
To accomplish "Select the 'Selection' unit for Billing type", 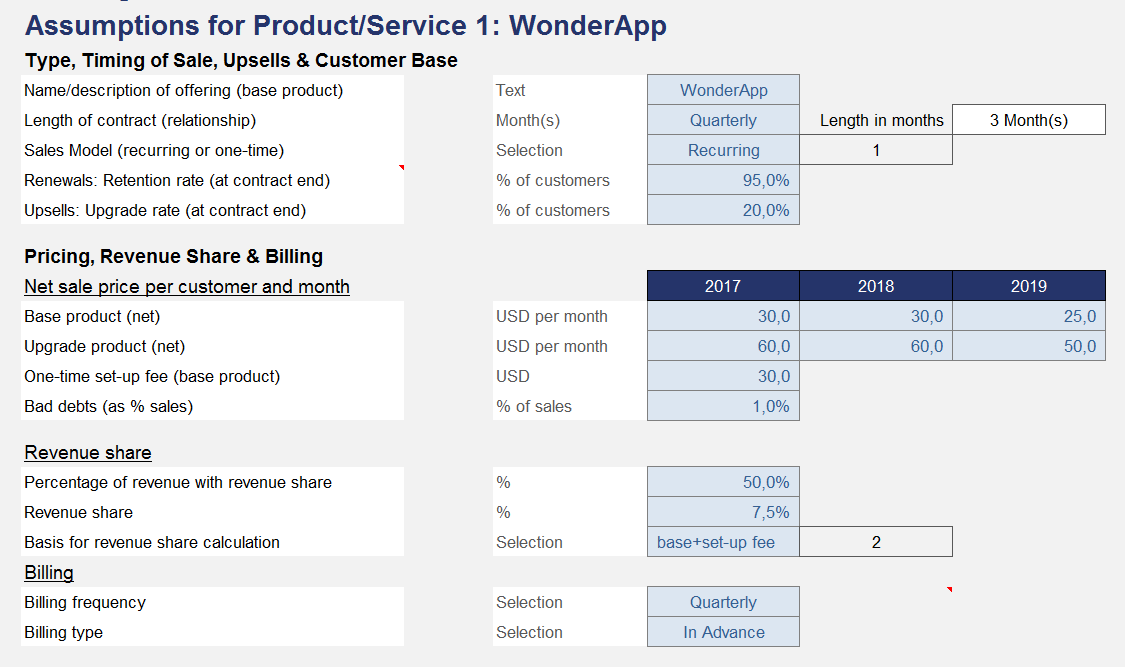I will tap(529, 633).
